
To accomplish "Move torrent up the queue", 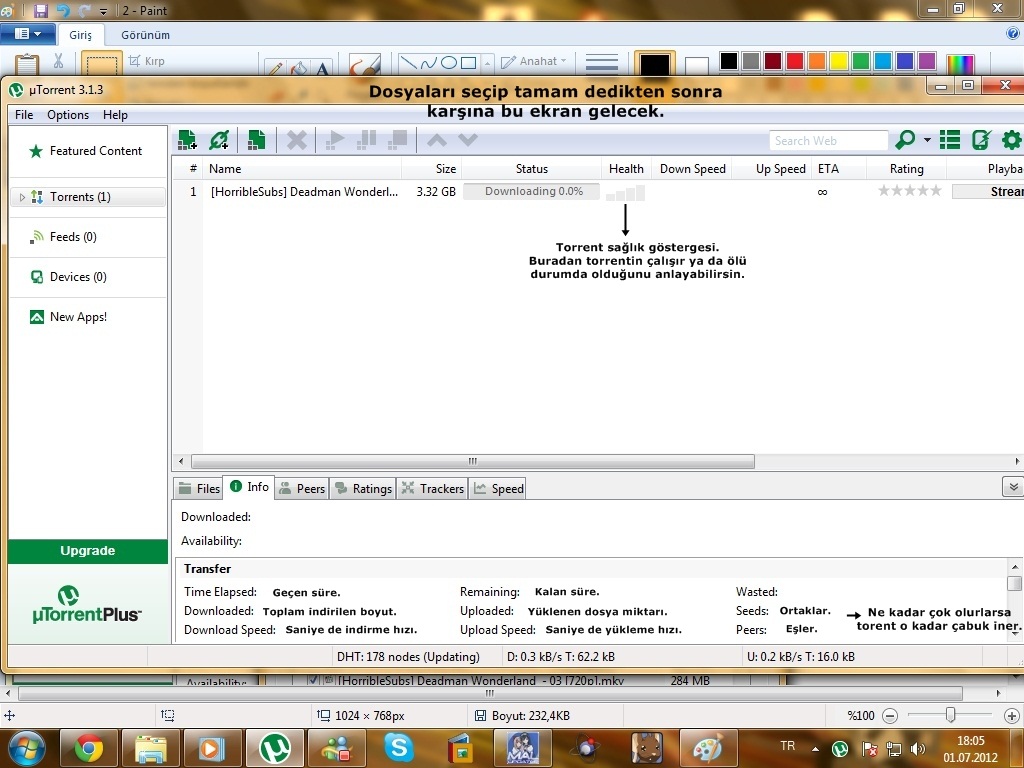I will [437, 140].
